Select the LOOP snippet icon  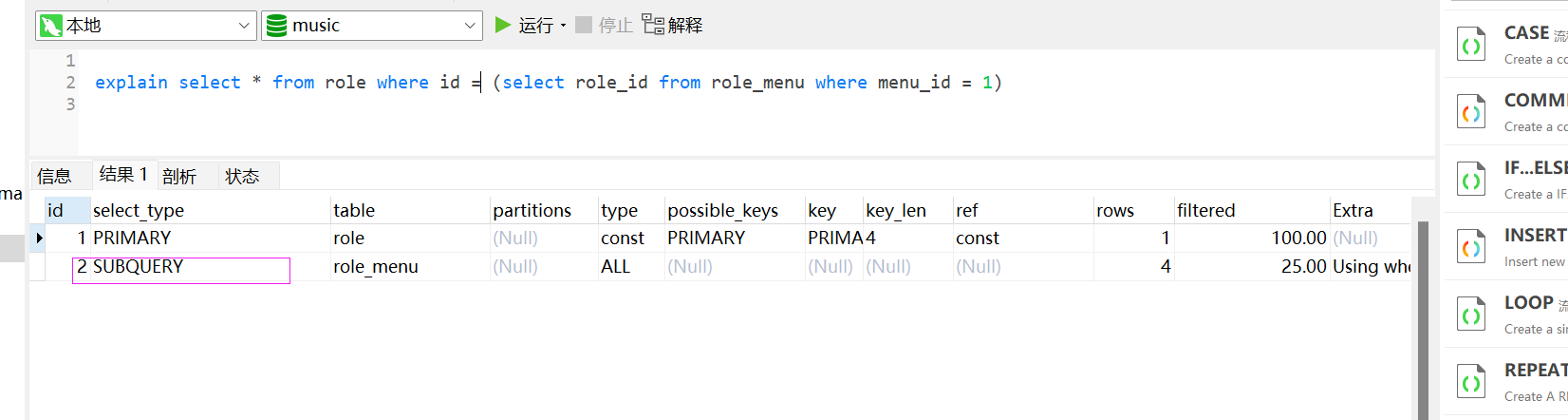point(1471,315)
